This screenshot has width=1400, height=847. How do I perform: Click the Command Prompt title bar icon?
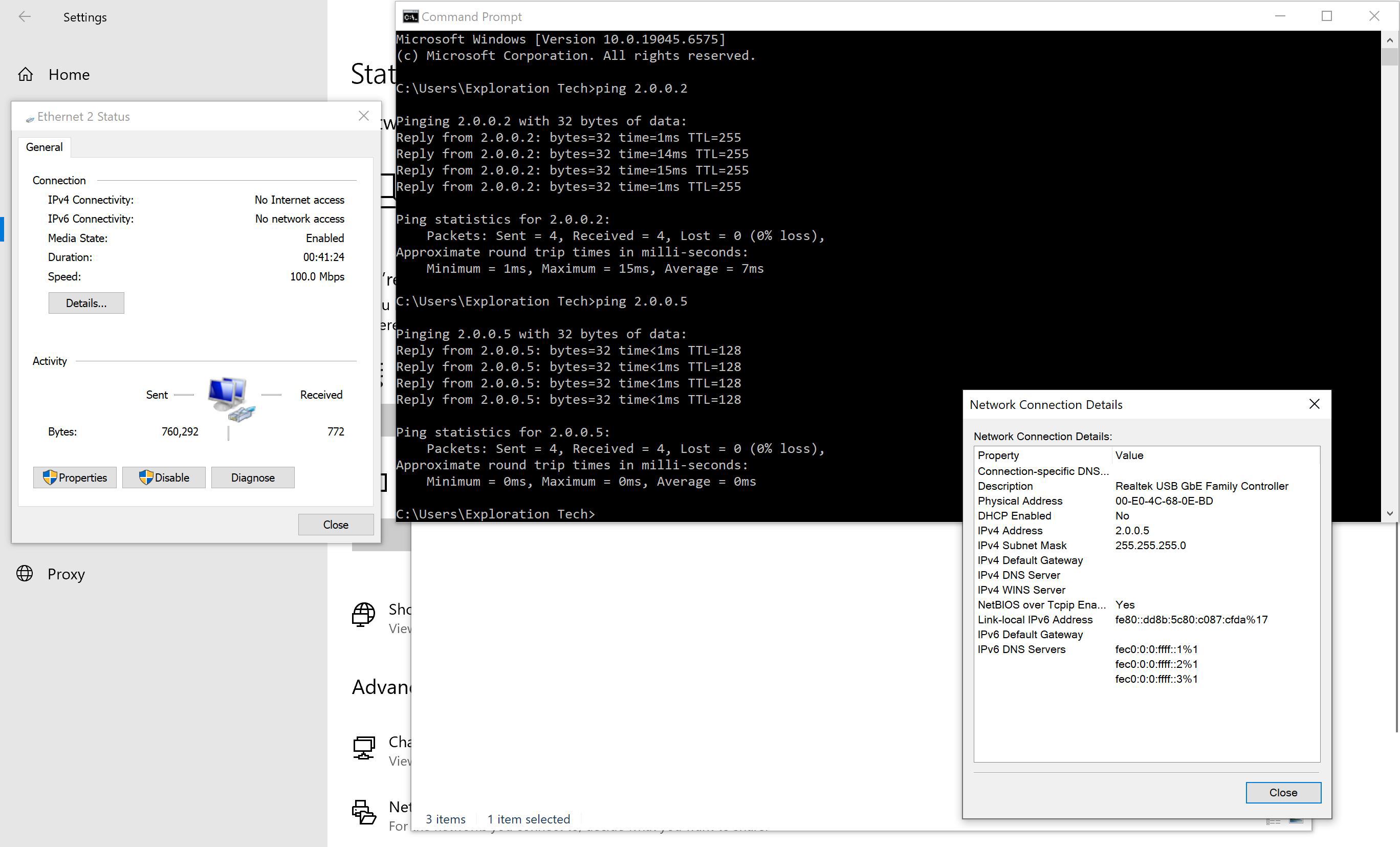point(410,16)
